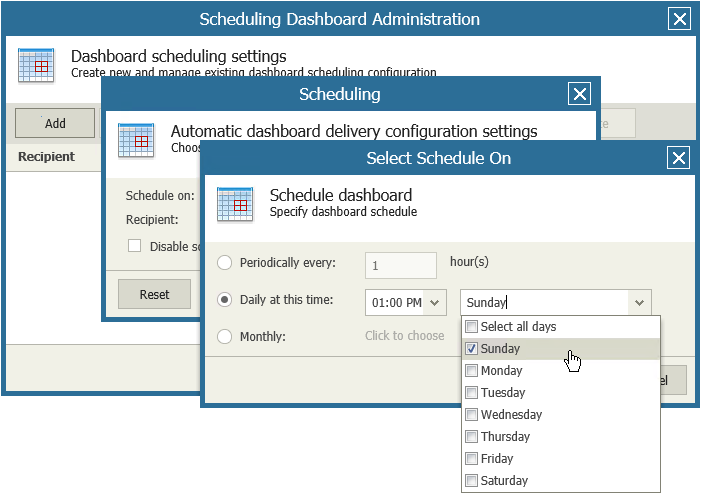Click the Schedule dashboard calendar icon
Viewport: 702px width, 495px height.
point(233,204)
